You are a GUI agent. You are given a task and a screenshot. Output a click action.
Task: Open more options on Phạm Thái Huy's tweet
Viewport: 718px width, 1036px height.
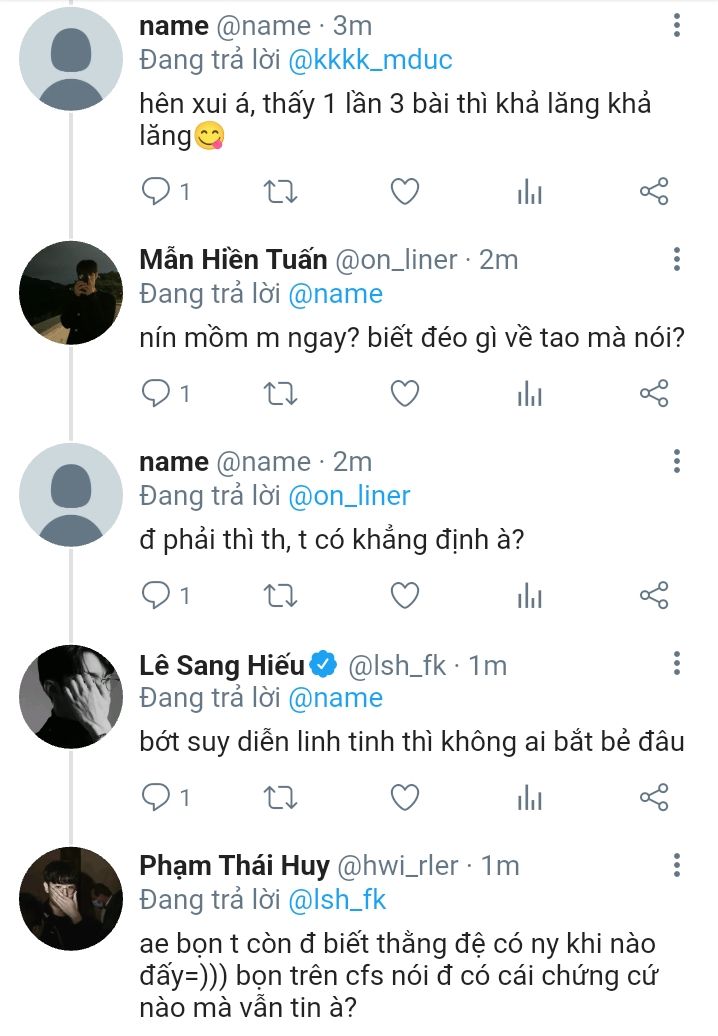(677, 866)
